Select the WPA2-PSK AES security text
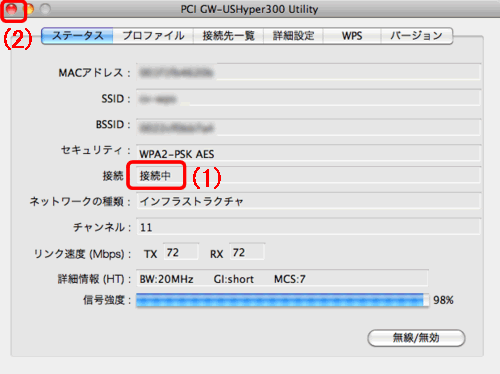 coord(177,154)
